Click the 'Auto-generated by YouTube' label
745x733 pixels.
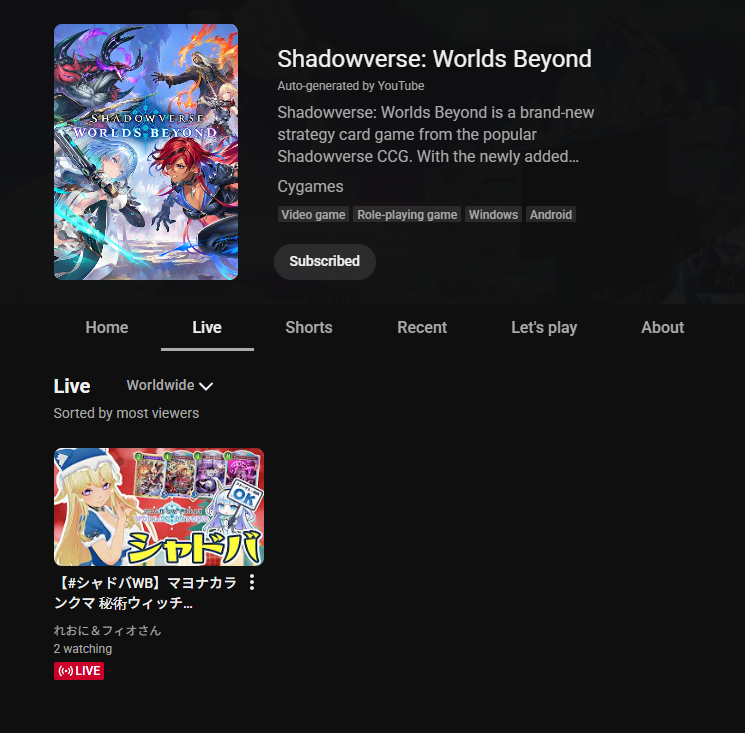pyautogui.click(x=351, y=86)
